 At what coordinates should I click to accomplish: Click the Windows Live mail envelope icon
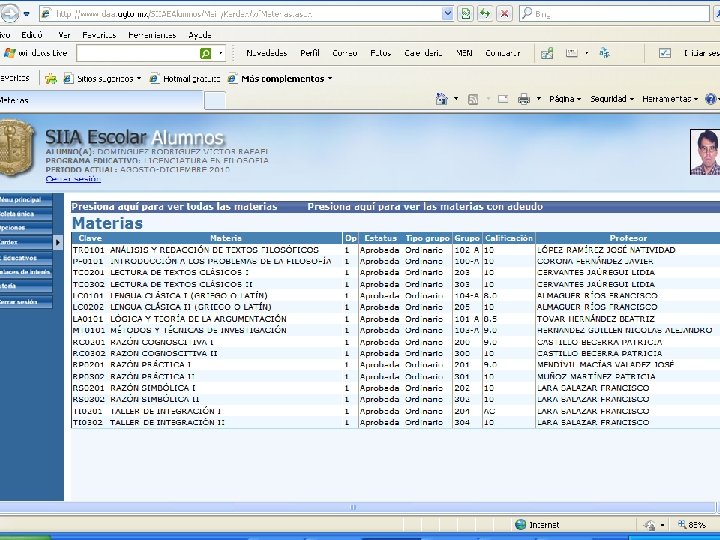click(x=572, y=53)
